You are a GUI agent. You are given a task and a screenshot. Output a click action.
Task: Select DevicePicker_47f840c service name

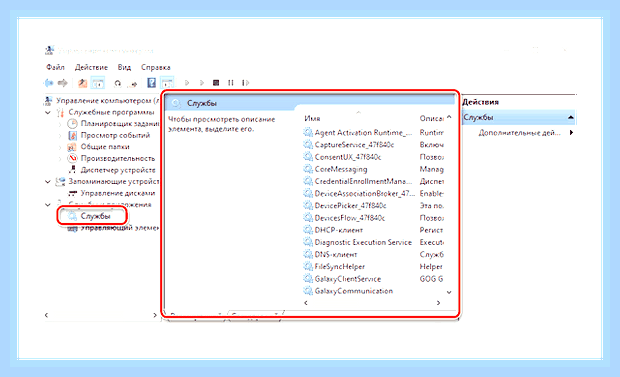[350, 206]
